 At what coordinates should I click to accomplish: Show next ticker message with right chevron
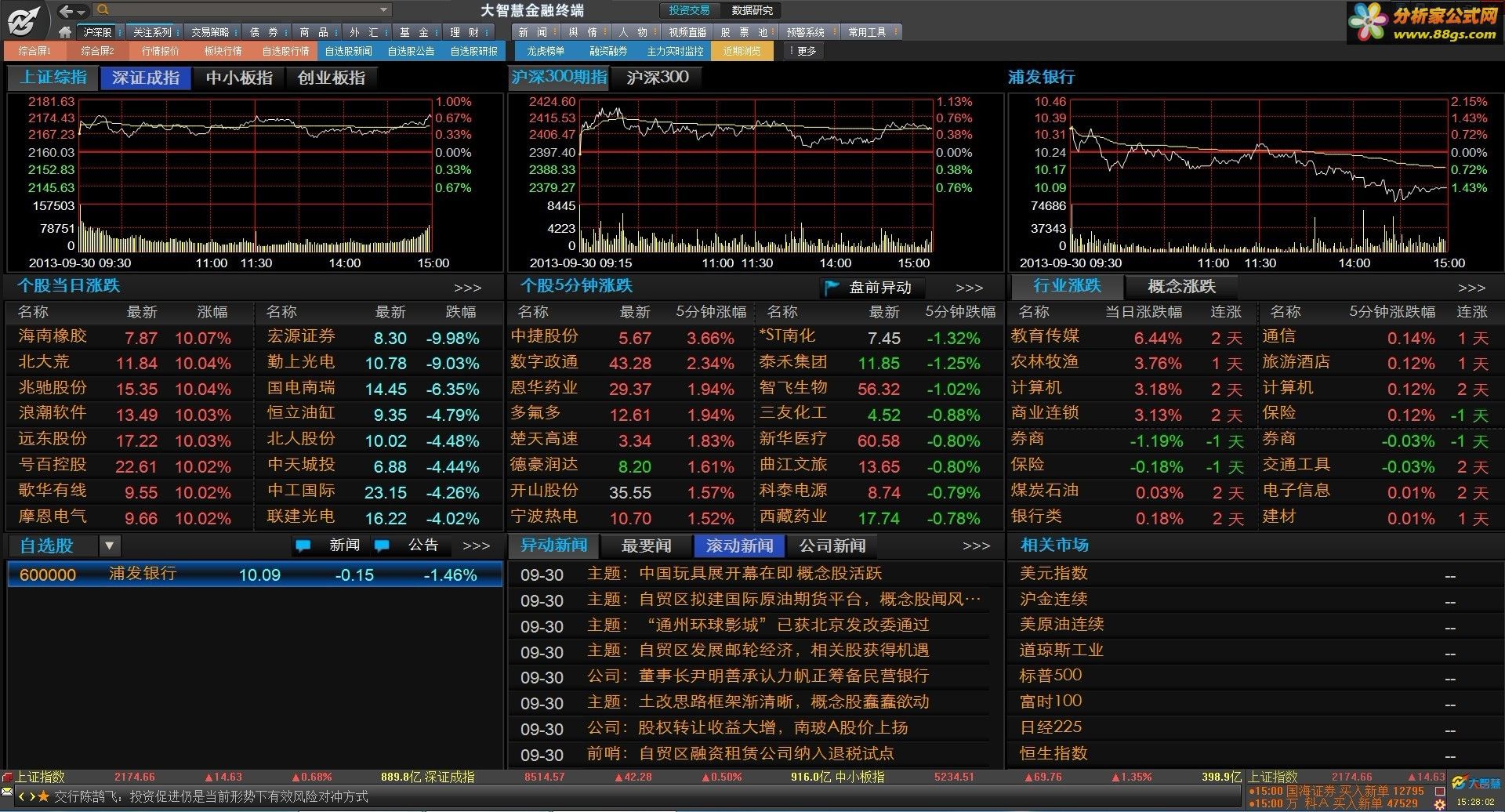pos(31,797)
